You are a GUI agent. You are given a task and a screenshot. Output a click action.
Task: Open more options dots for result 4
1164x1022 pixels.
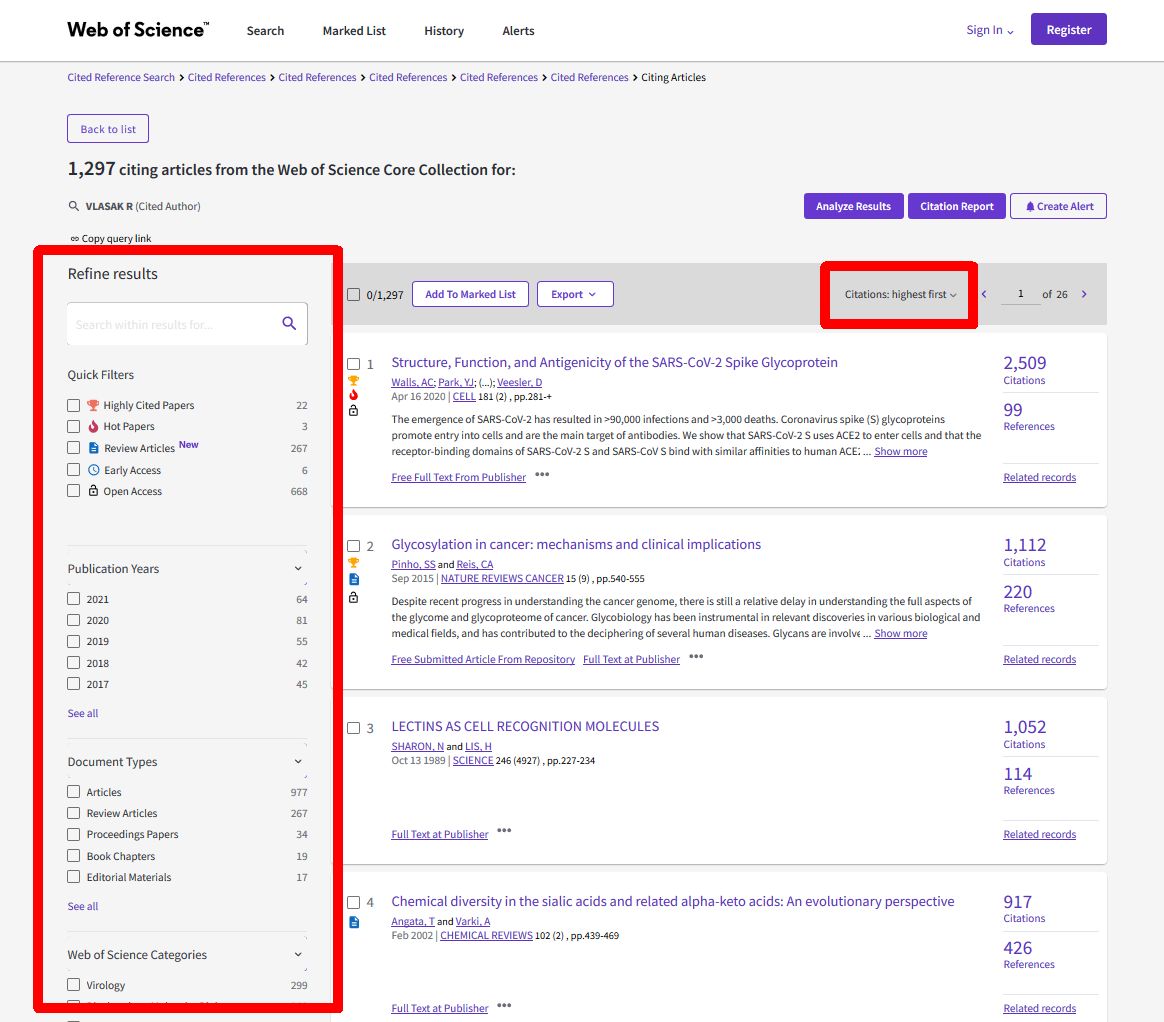(x=504, y=1006)
